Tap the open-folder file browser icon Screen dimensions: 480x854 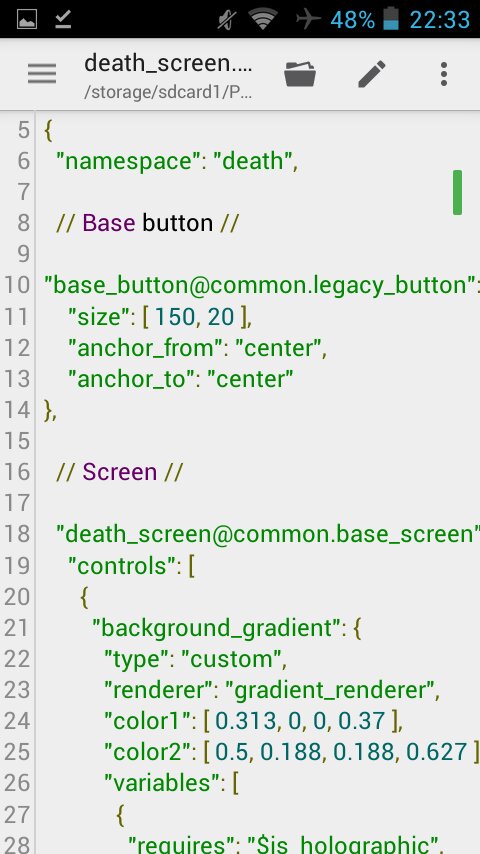(300, 74)
